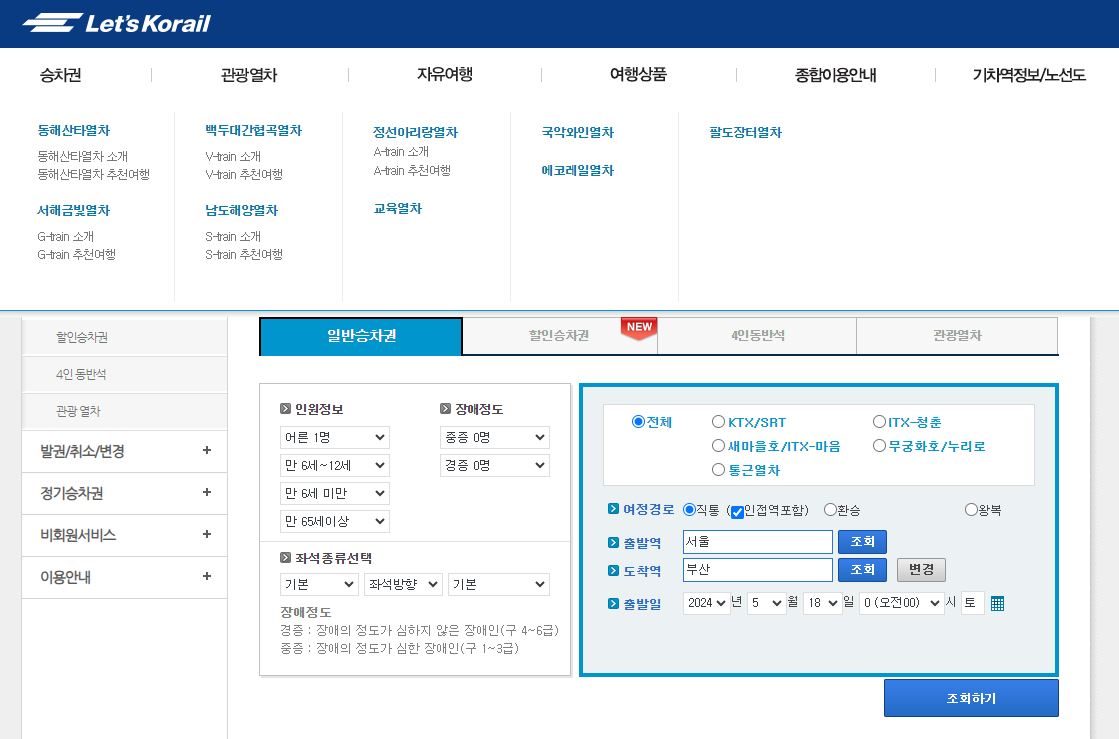The image size is (1119, 739).
Task: Select the ITX-청춘 radio button
Action: (879, 422)
